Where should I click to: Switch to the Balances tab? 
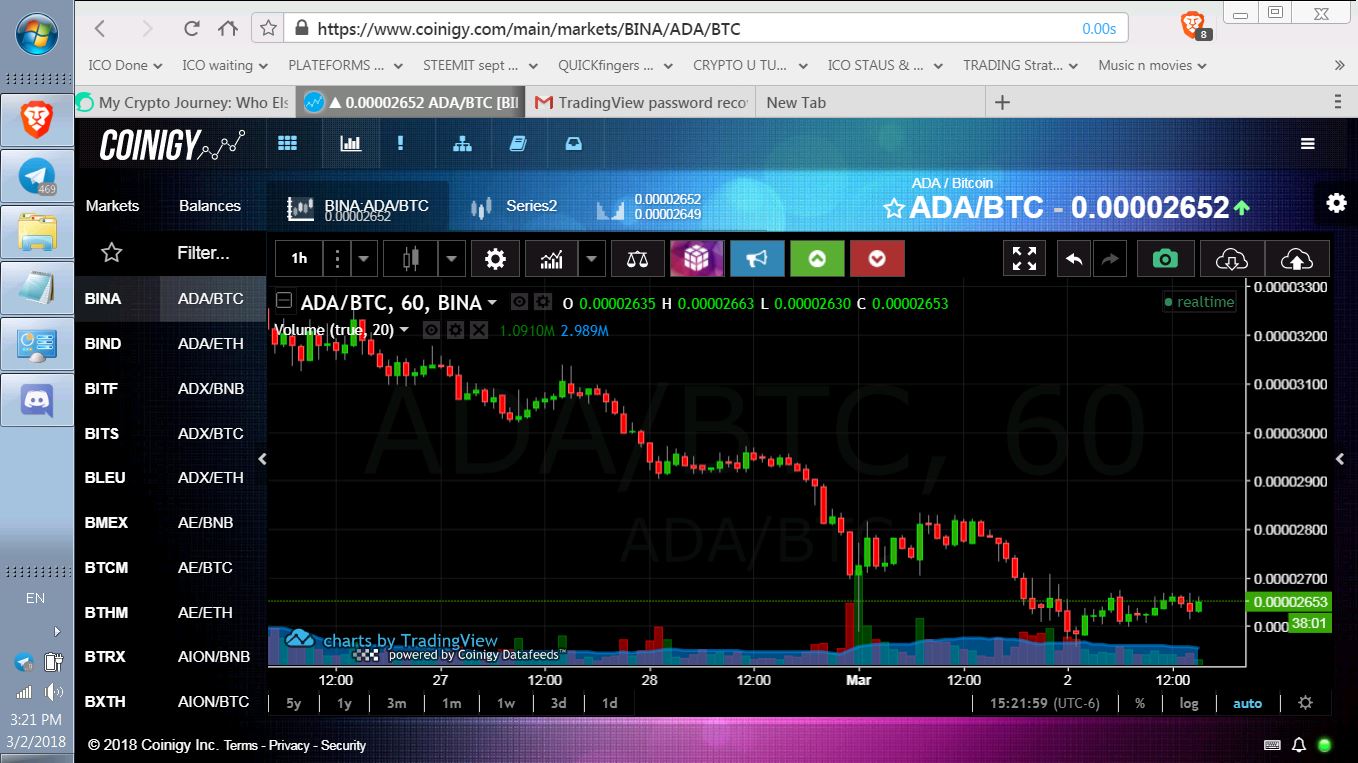click(x=210, y=205)
